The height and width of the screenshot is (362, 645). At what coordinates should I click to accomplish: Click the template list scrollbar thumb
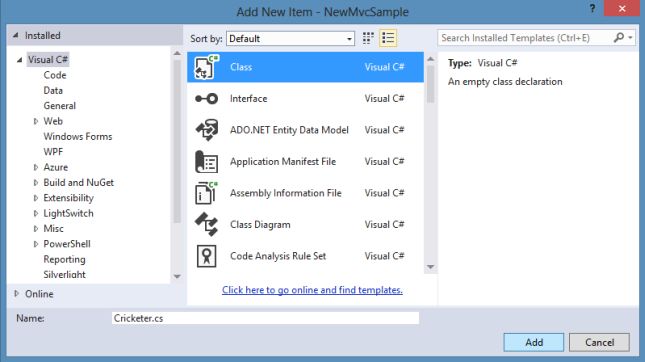point(430,84)
